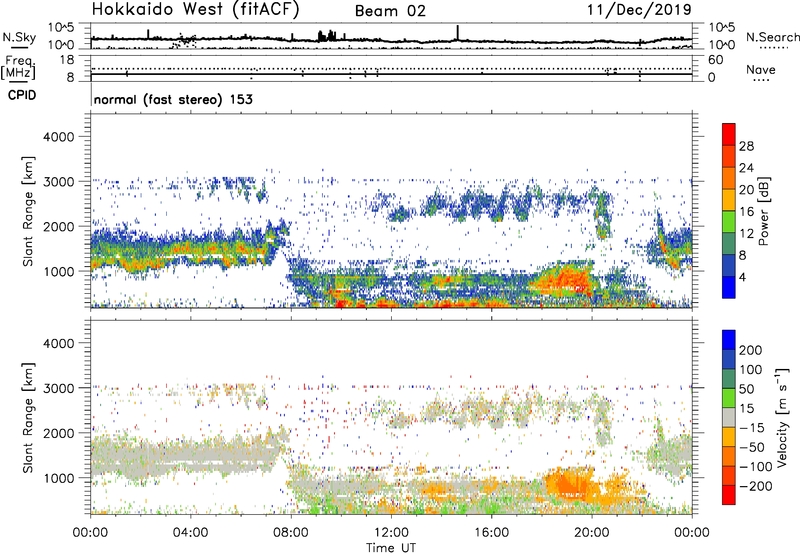The width and height of the screenshot is (800, 554).
Task: Click the blue bottom of the power colorbar
Action: [729, 288]
